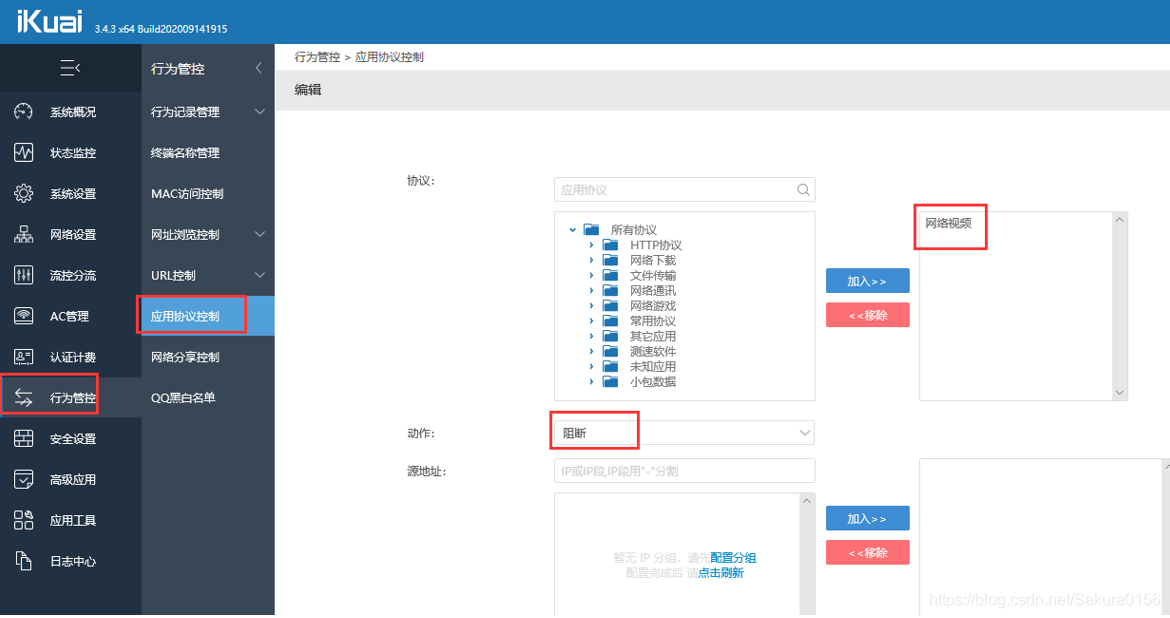The width and height of the screenshot is (1170, 618).
Task: Expand the 网络通讯 tree node
Action: point(591,290)
